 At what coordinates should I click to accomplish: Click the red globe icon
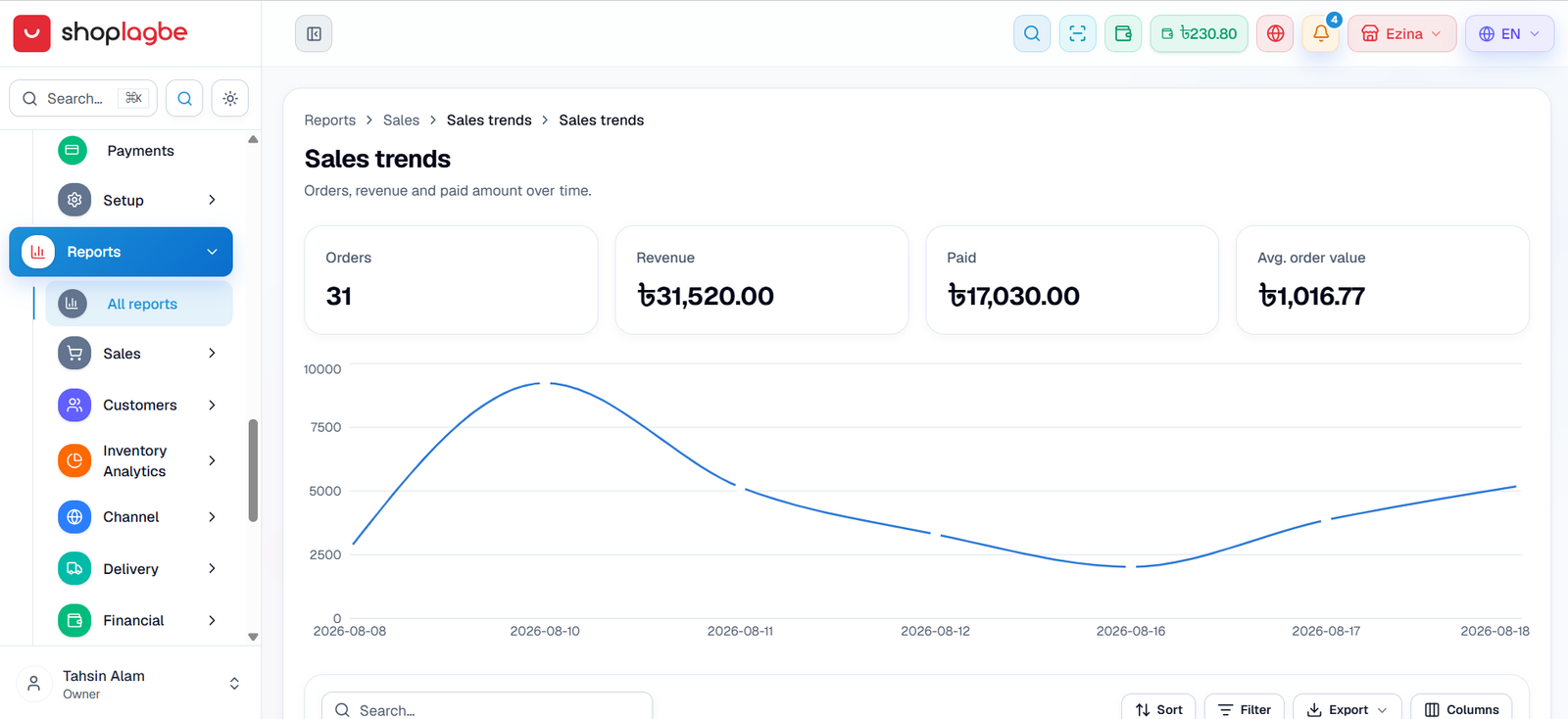1275,33
